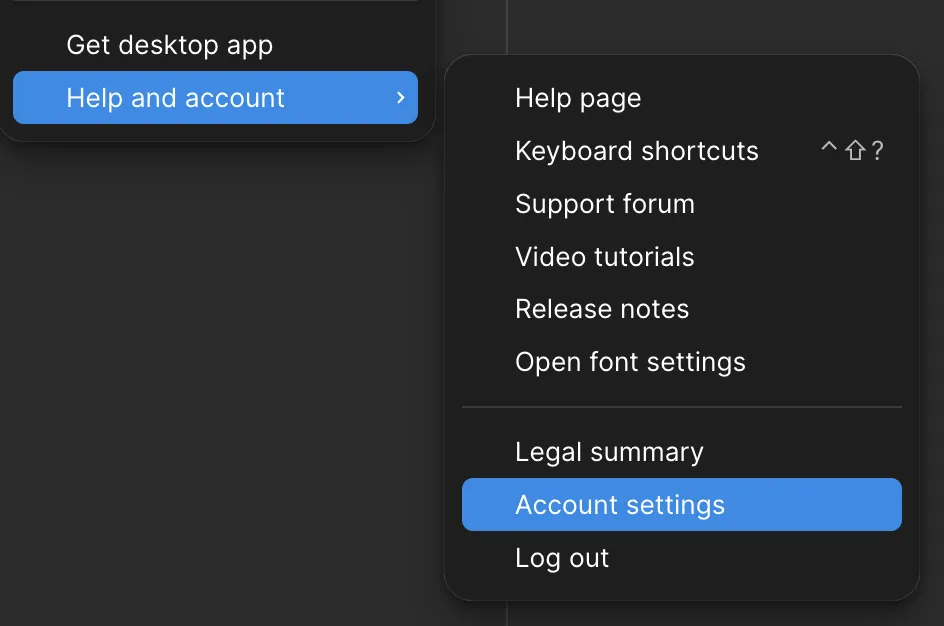
Task: Click the vertical panel divider below the submenu
Action: (x=507, y=614)
